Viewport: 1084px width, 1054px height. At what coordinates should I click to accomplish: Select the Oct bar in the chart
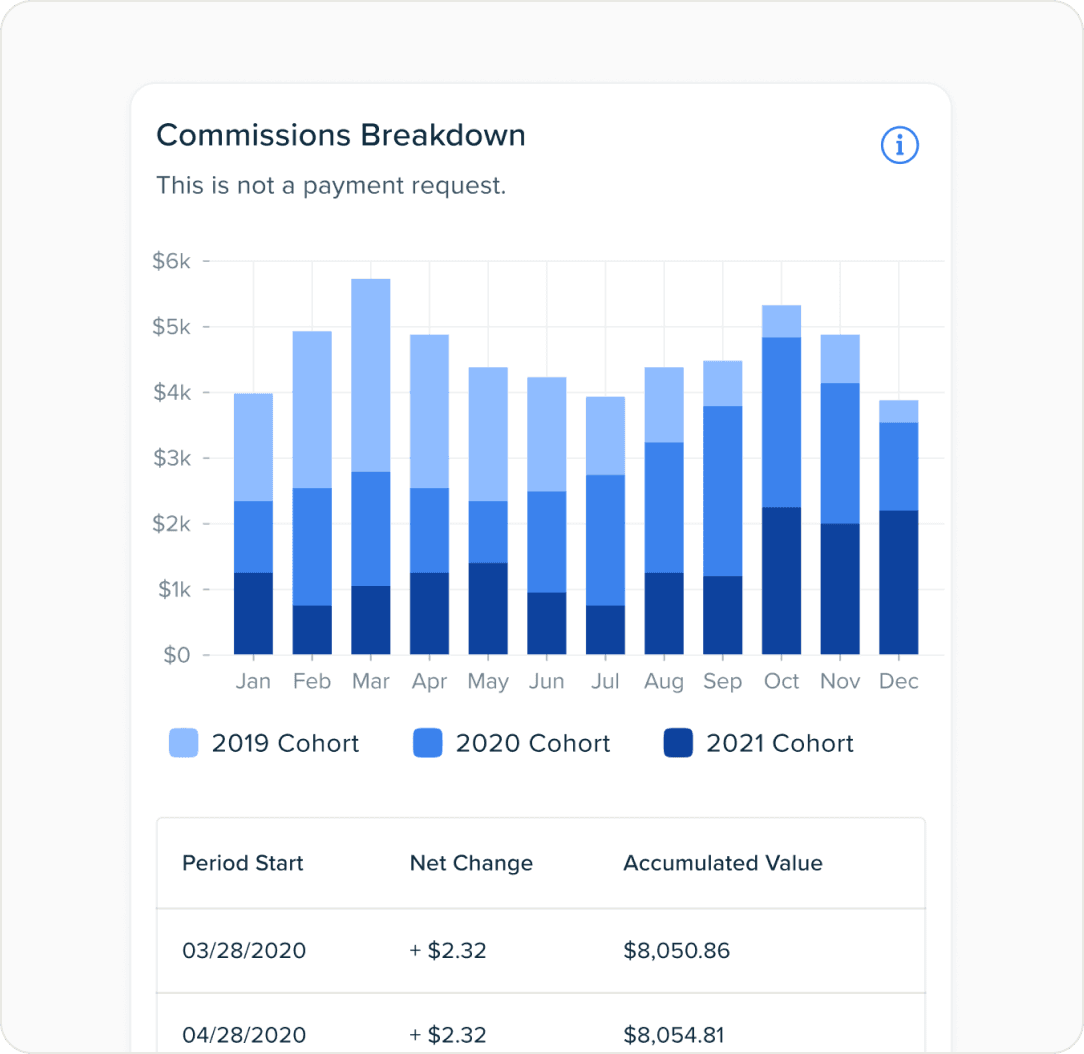(781, 480)
